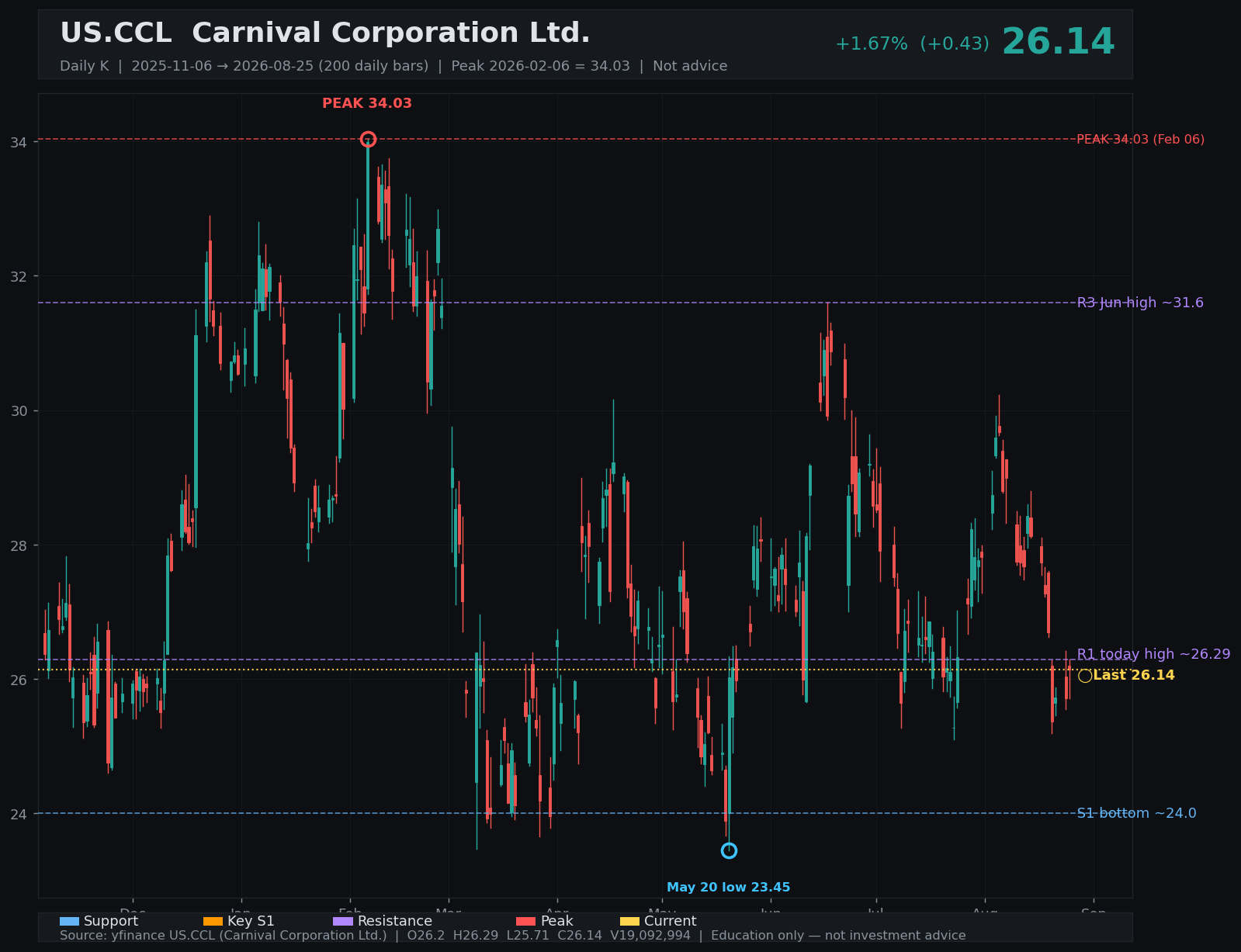Click the y-axis label 28

pyautogui.click(x=19, y=545)
